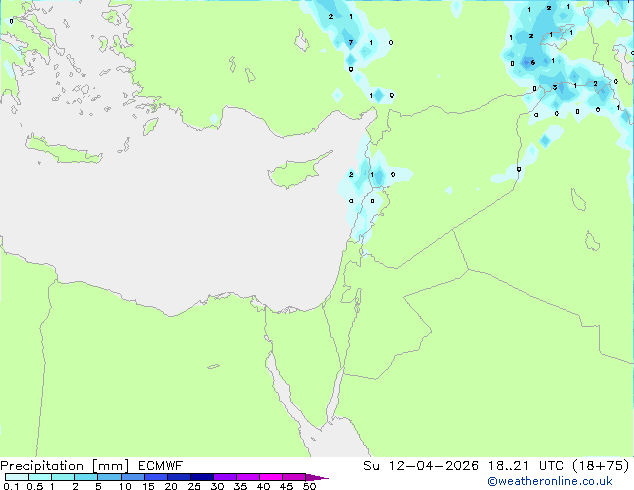Pick the 15–20 mm legend color swatch
The image size is (634, 490).
tap(156, 477)
